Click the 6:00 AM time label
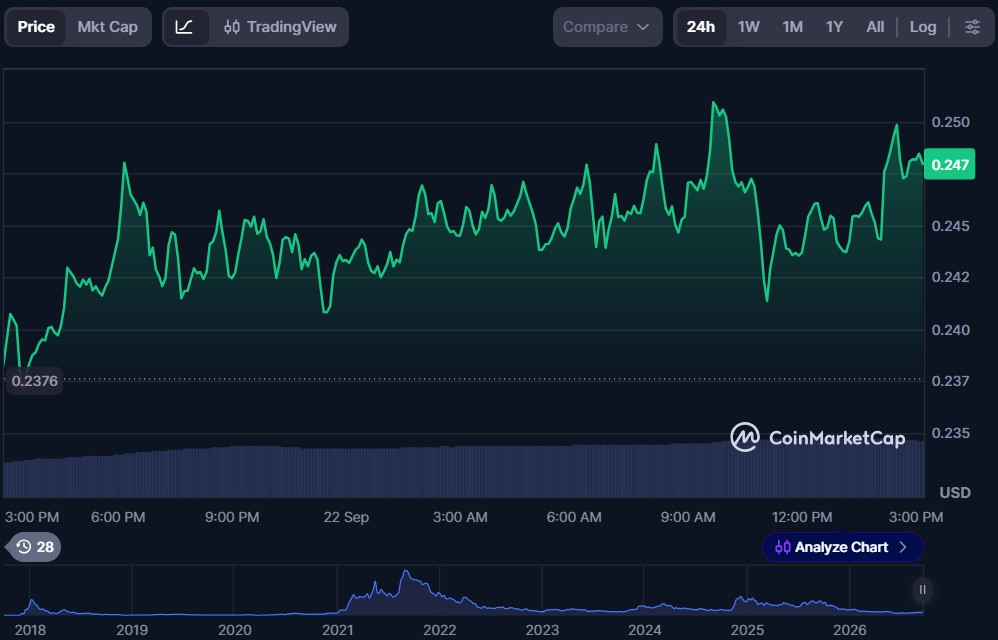The width and height of the screenshot is (998, 640). (x=573, y=517)
